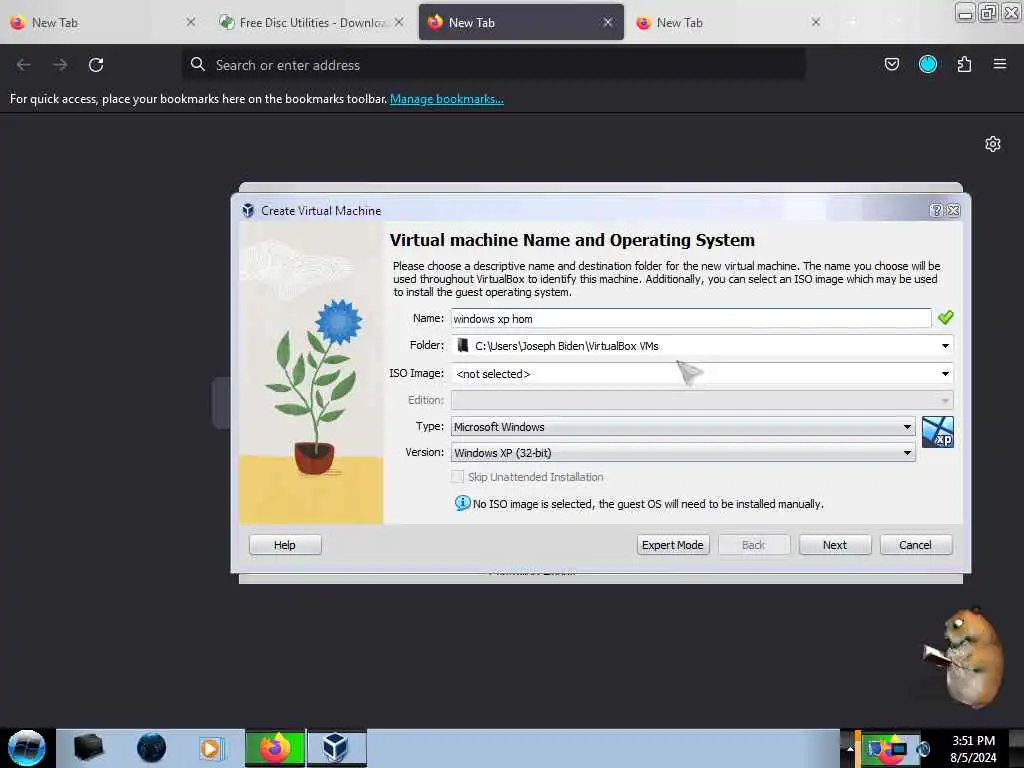
Task: Click the info icon beside No ISO message
Action: point(462,503)
